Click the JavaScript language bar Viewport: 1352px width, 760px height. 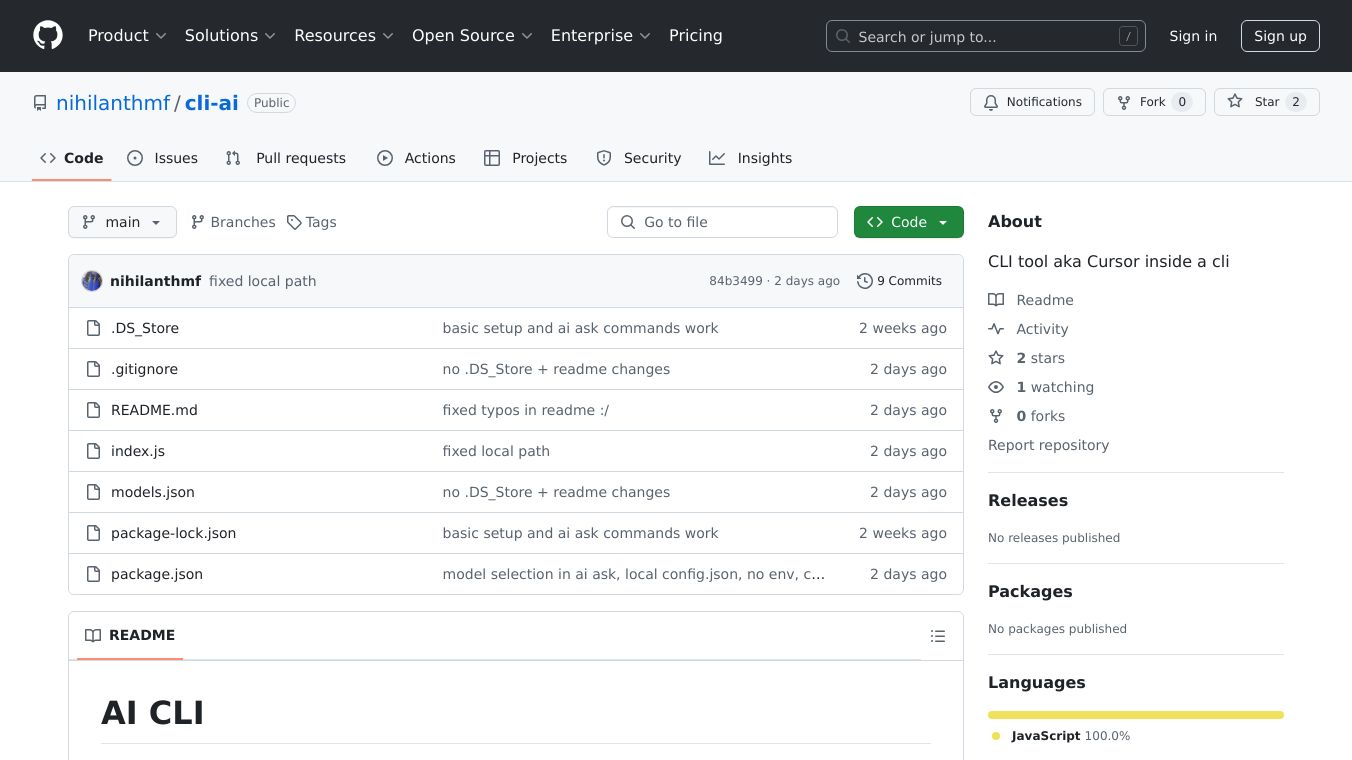(1135, 715)
